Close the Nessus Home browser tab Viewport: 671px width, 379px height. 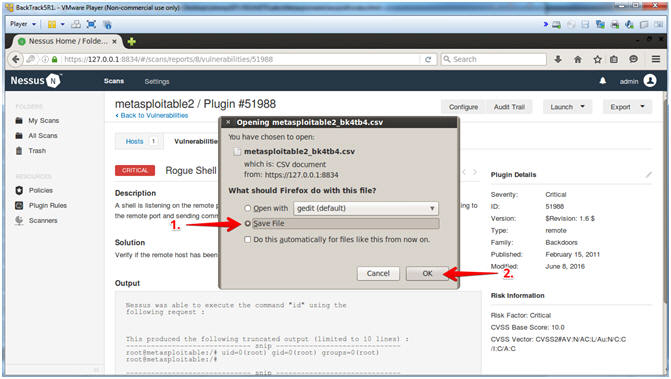click(114, 41)
